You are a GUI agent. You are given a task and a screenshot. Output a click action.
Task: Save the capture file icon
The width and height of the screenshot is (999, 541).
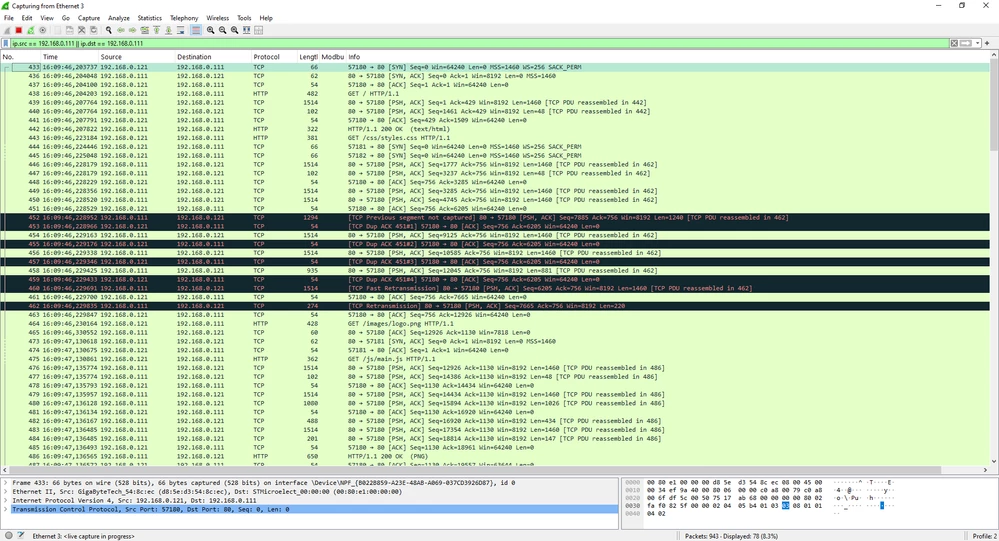69,30
